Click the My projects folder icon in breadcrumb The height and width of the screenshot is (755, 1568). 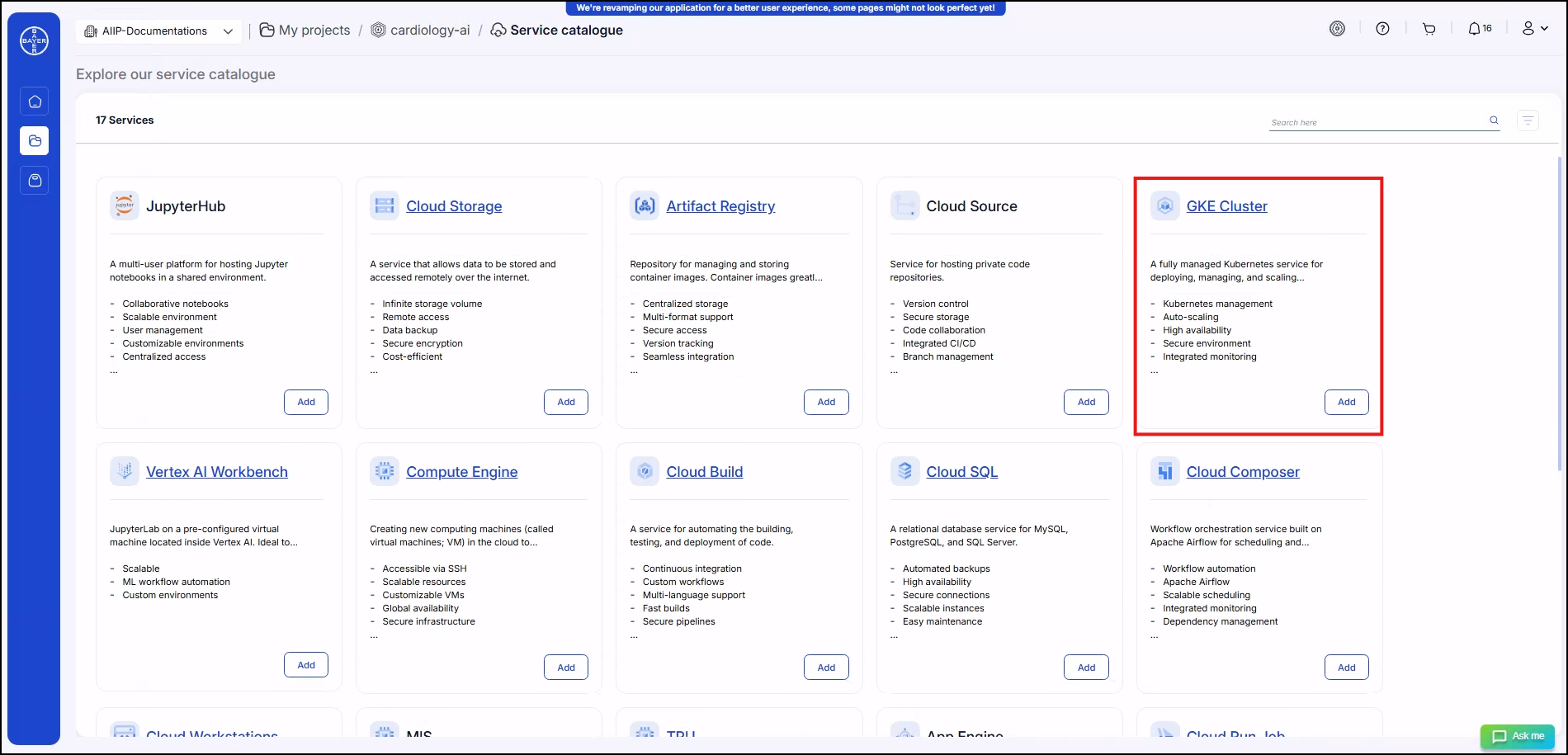pyautogui.click(x=267, y=31)
